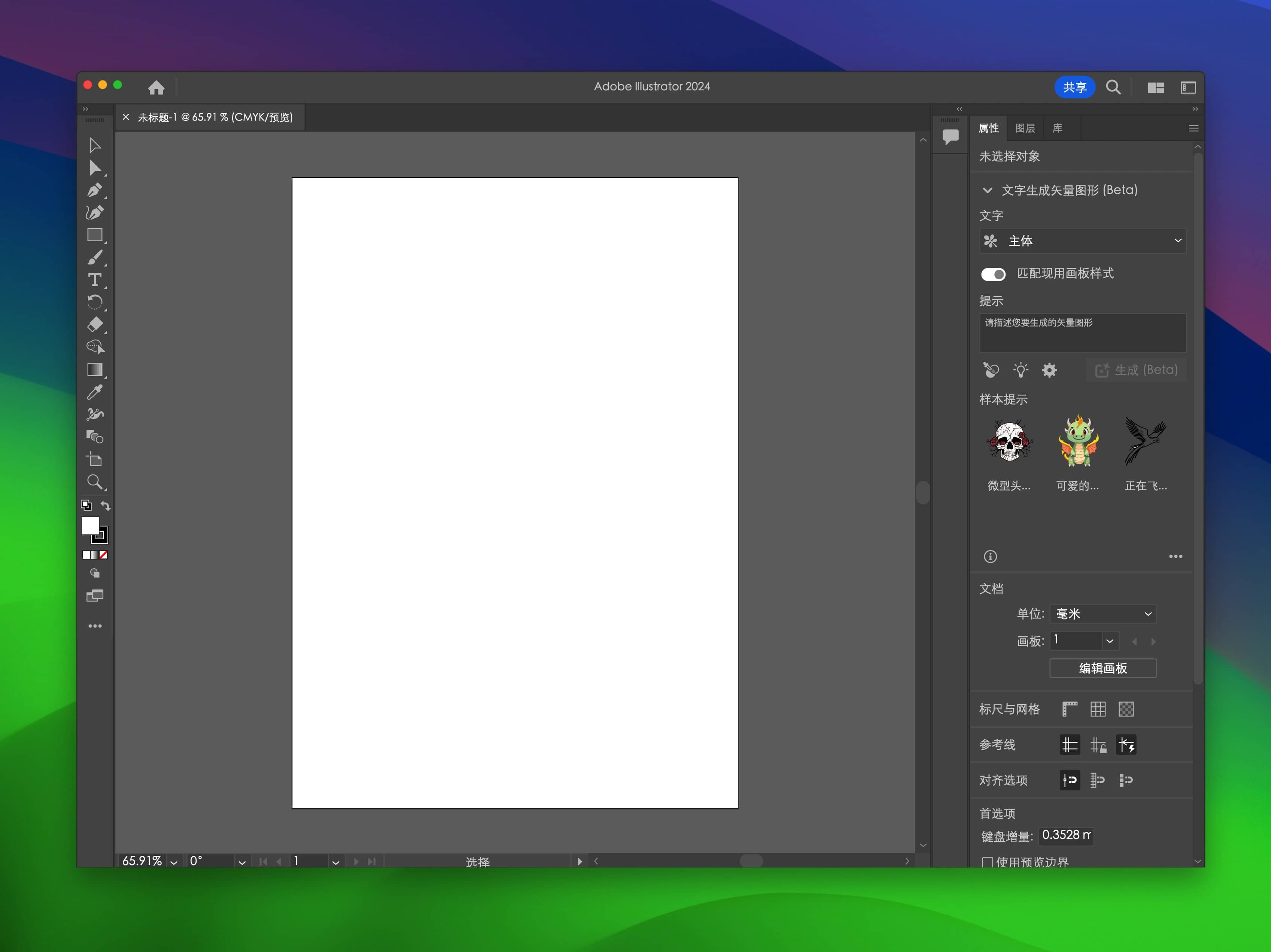The width and height of the screenshot is (1271, 952).
Task: Select the 未标题-1 document tab
Action: coord(215,117)
